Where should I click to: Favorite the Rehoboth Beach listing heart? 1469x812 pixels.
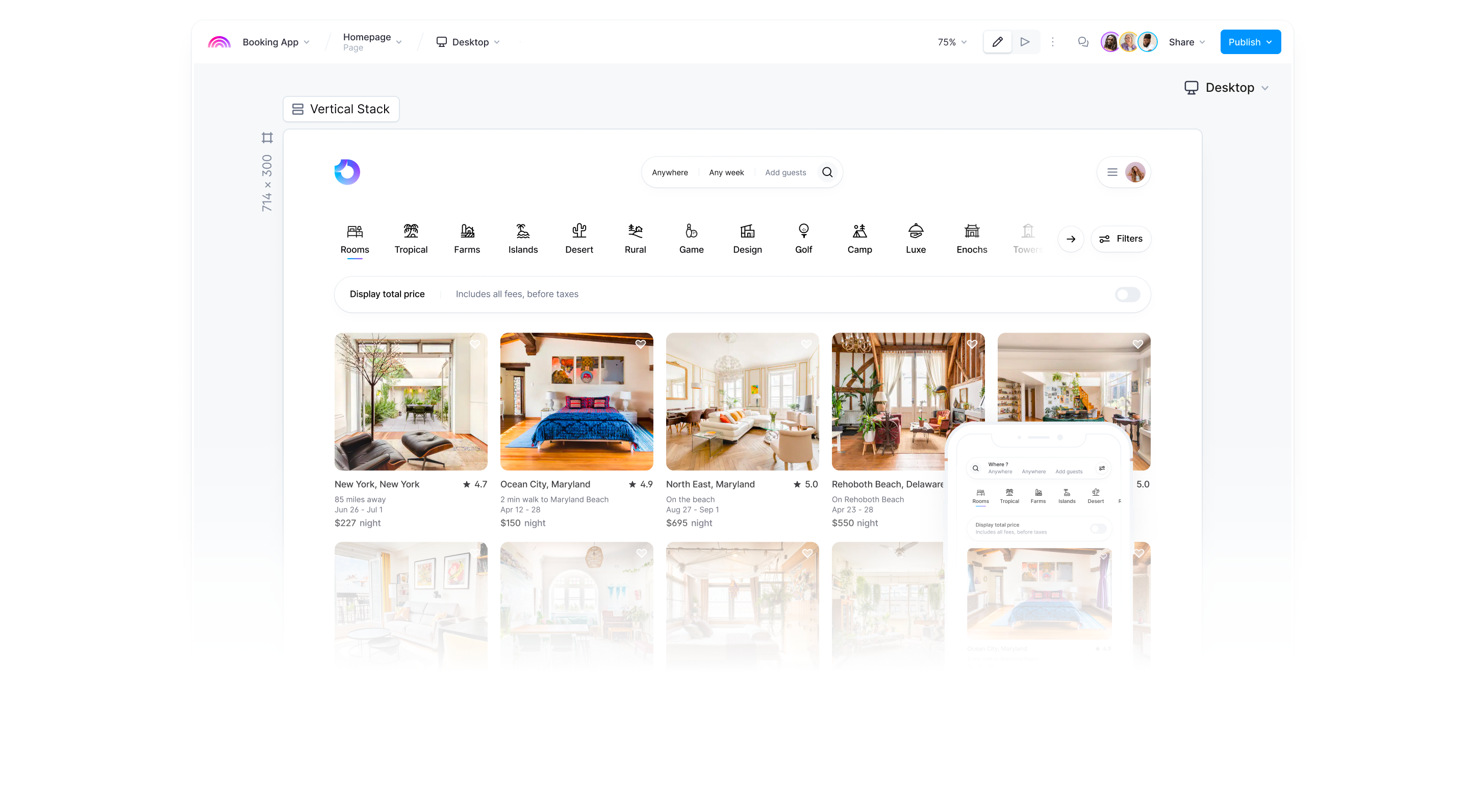pos(972,344)
